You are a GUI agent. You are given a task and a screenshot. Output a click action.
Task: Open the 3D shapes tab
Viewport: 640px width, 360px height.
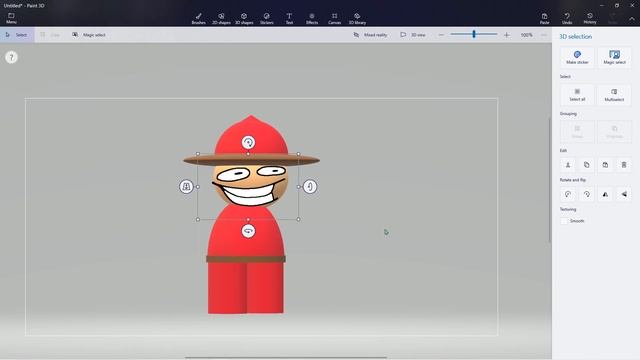coord(244,18)
